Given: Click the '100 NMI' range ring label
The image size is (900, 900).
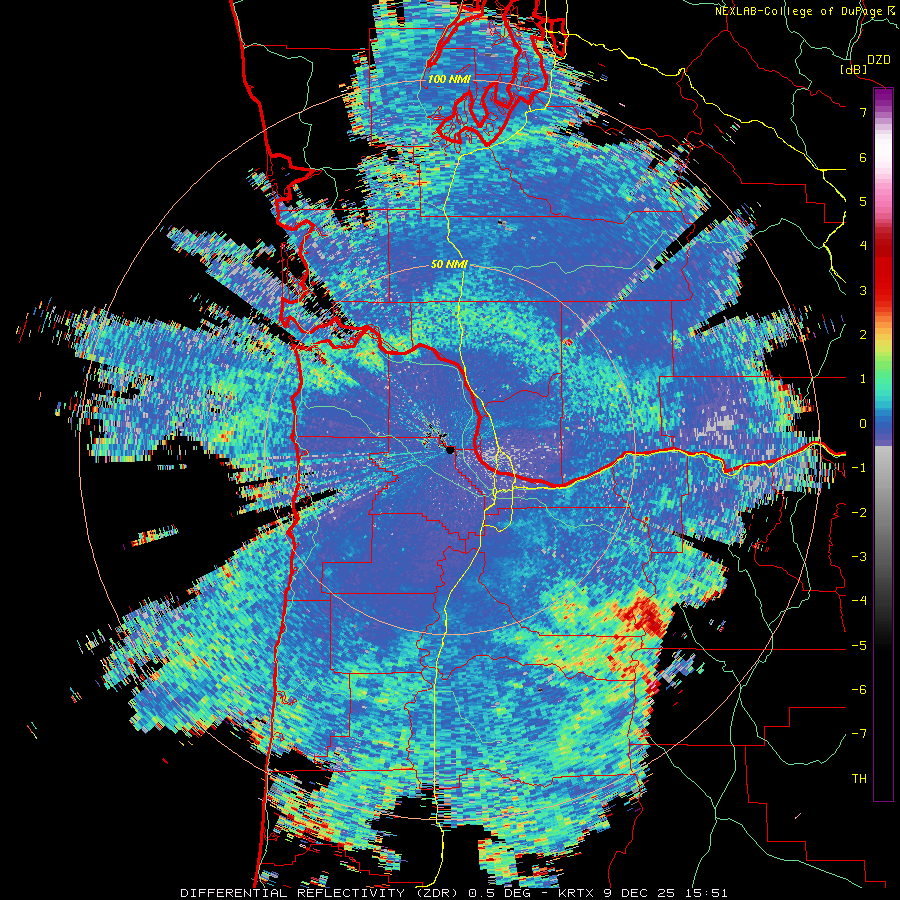Looking at the screenshot, I should [449, 79].
